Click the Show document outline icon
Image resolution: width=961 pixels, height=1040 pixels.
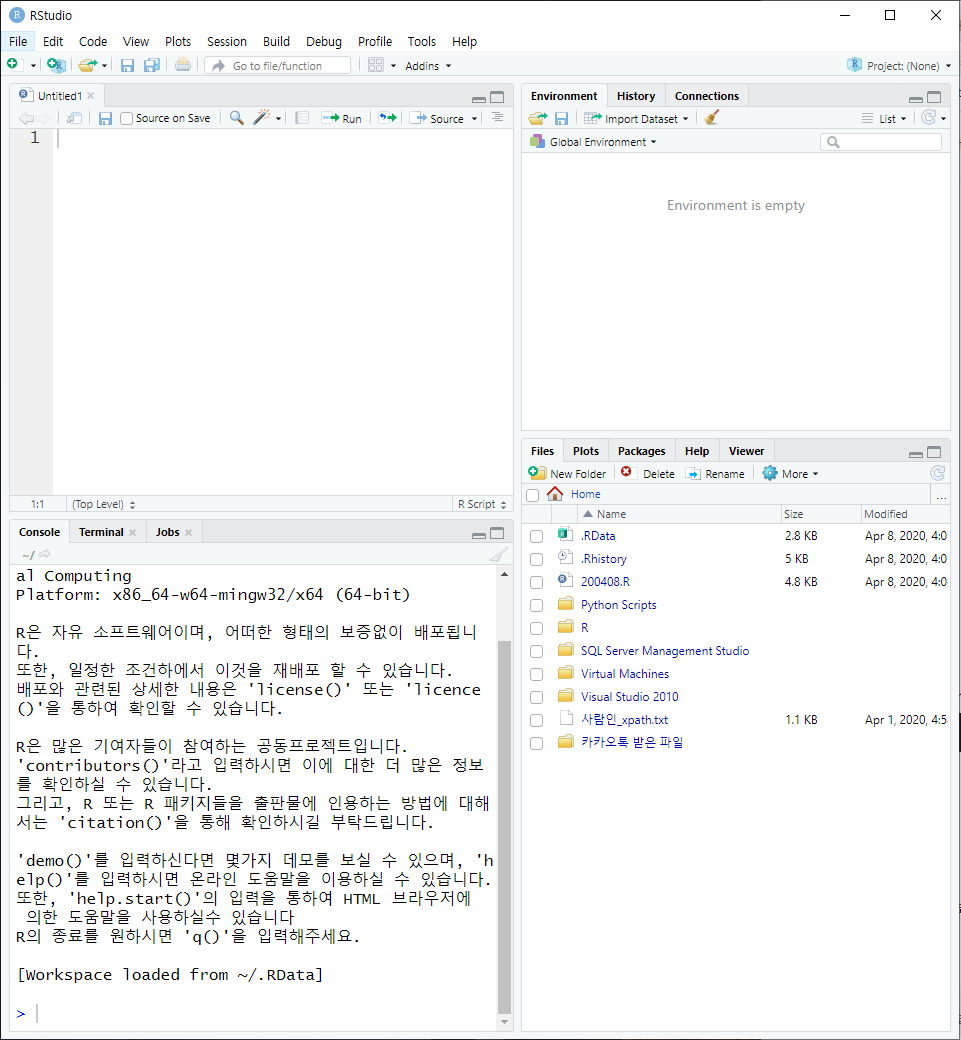tap(497, 117)
